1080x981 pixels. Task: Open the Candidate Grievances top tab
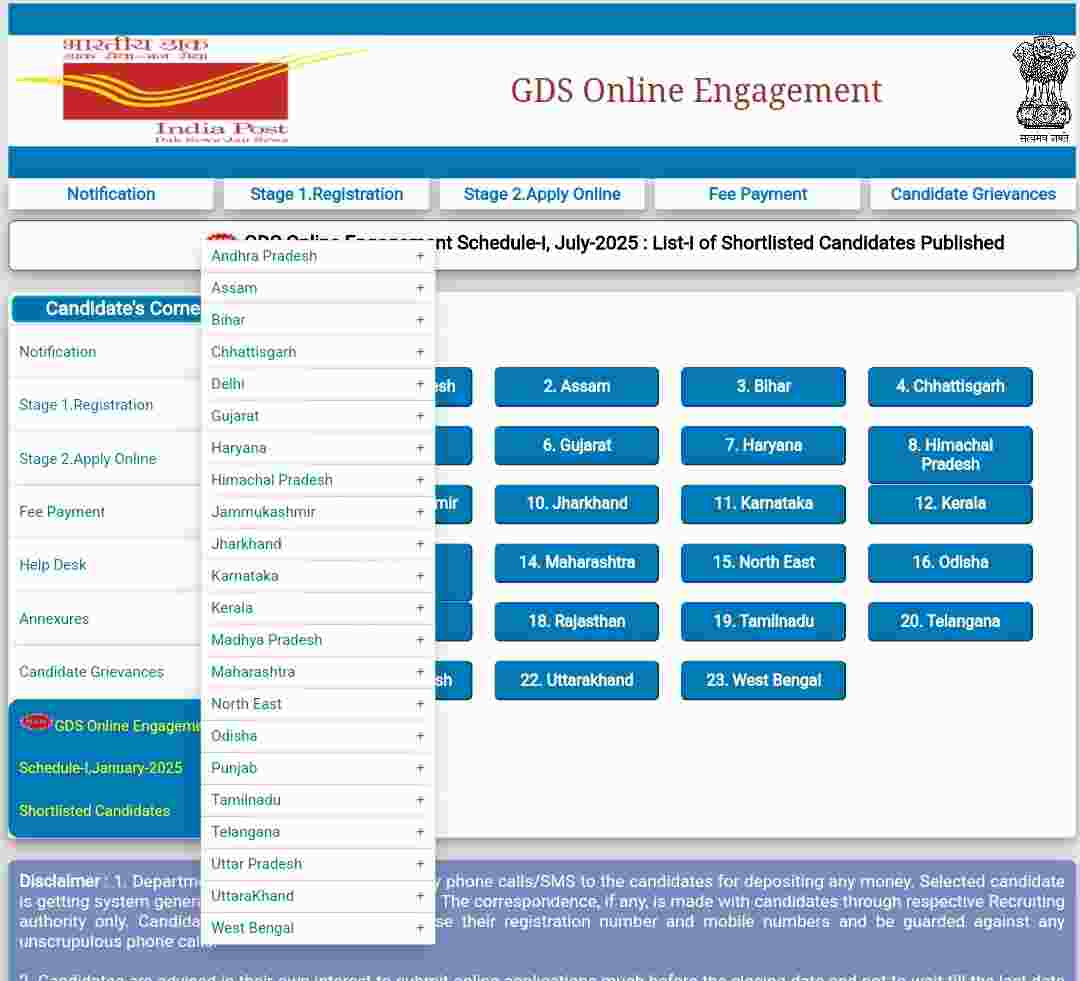click(x=973, y=194)
